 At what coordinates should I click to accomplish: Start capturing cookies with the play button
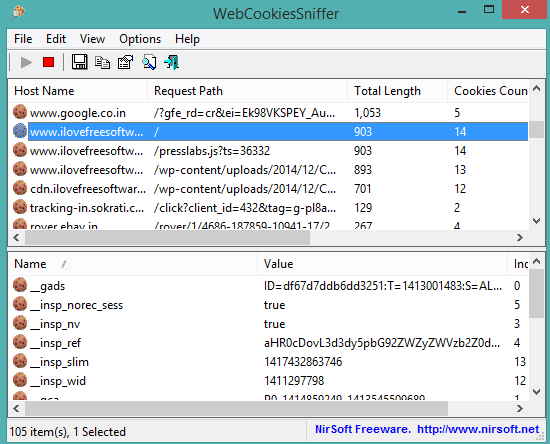pos(26,63)
